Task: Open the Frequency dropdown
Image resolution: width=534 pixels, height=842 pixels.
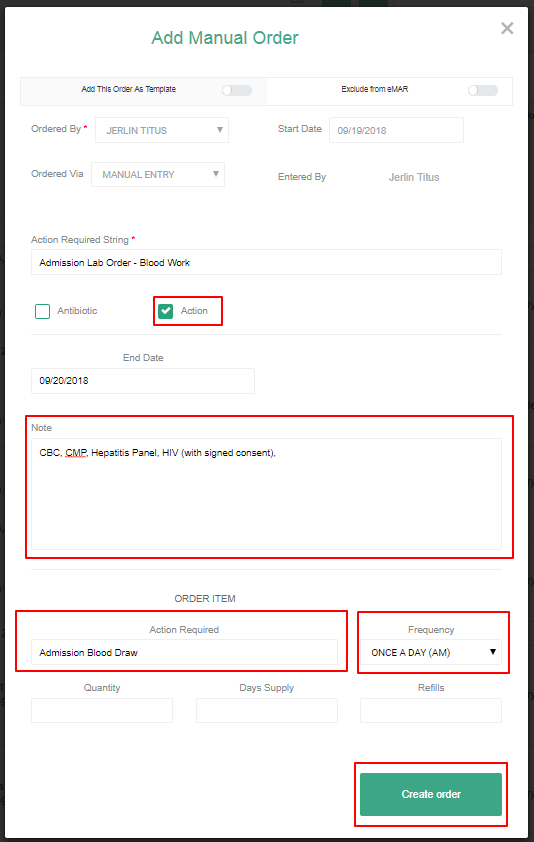Action: click(x=431, y=652)
